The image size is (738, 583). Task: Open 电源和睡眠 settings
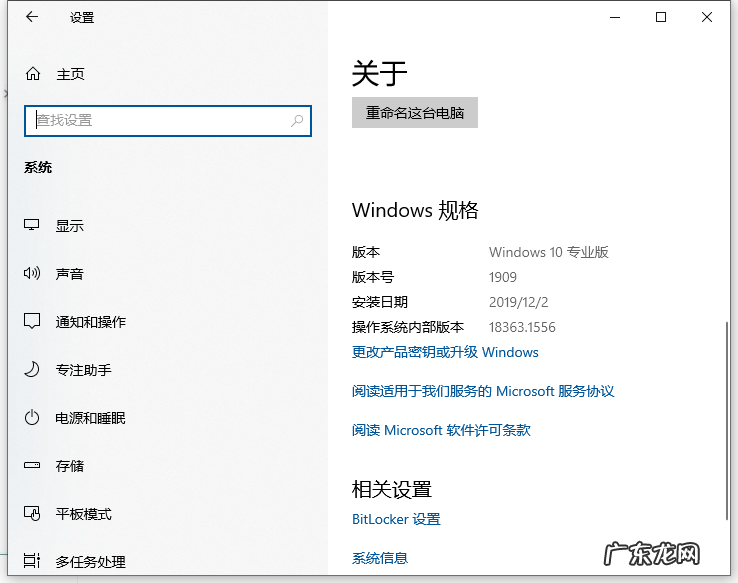pos(90,418)
